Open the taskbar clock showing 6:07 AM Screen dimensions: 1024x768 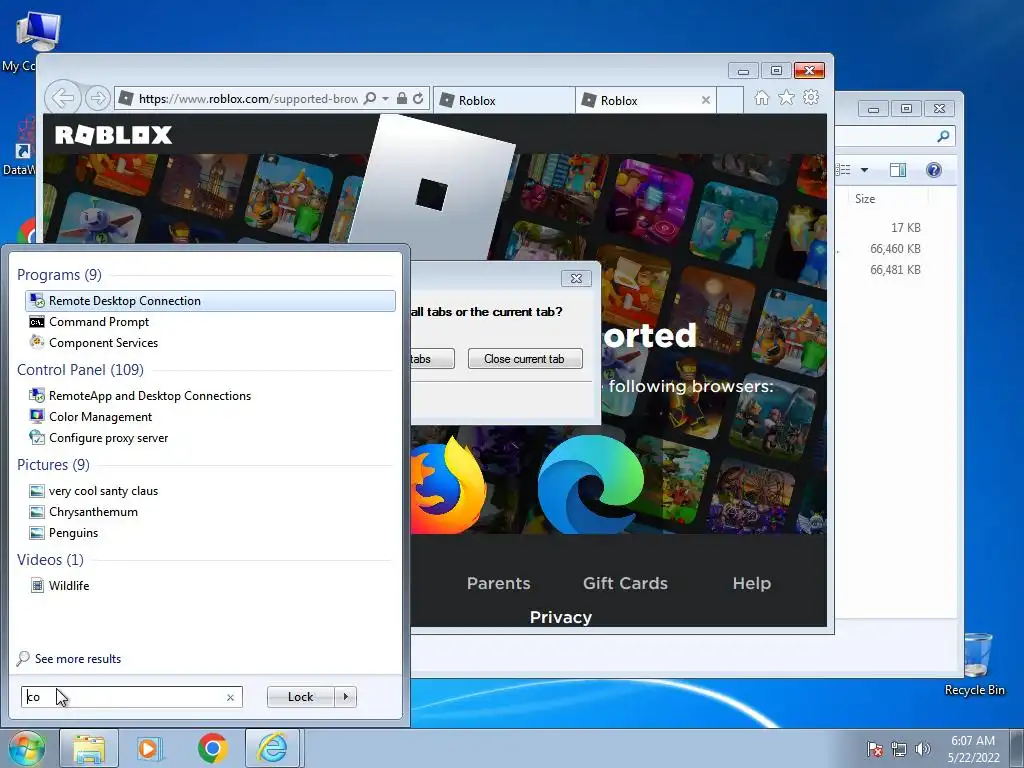tap(973, 749)
